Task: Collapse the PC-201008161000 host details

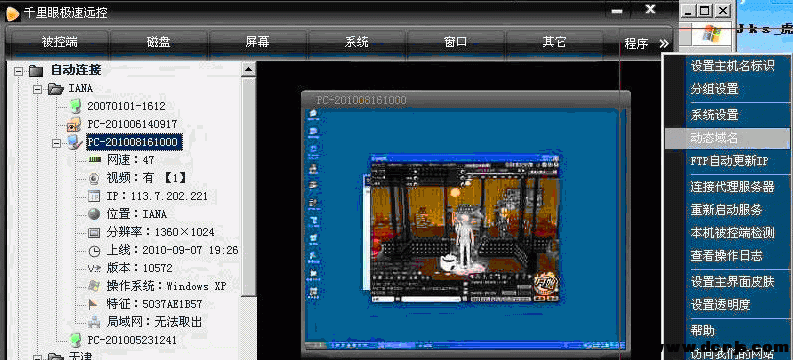Action: click(56, 143)
